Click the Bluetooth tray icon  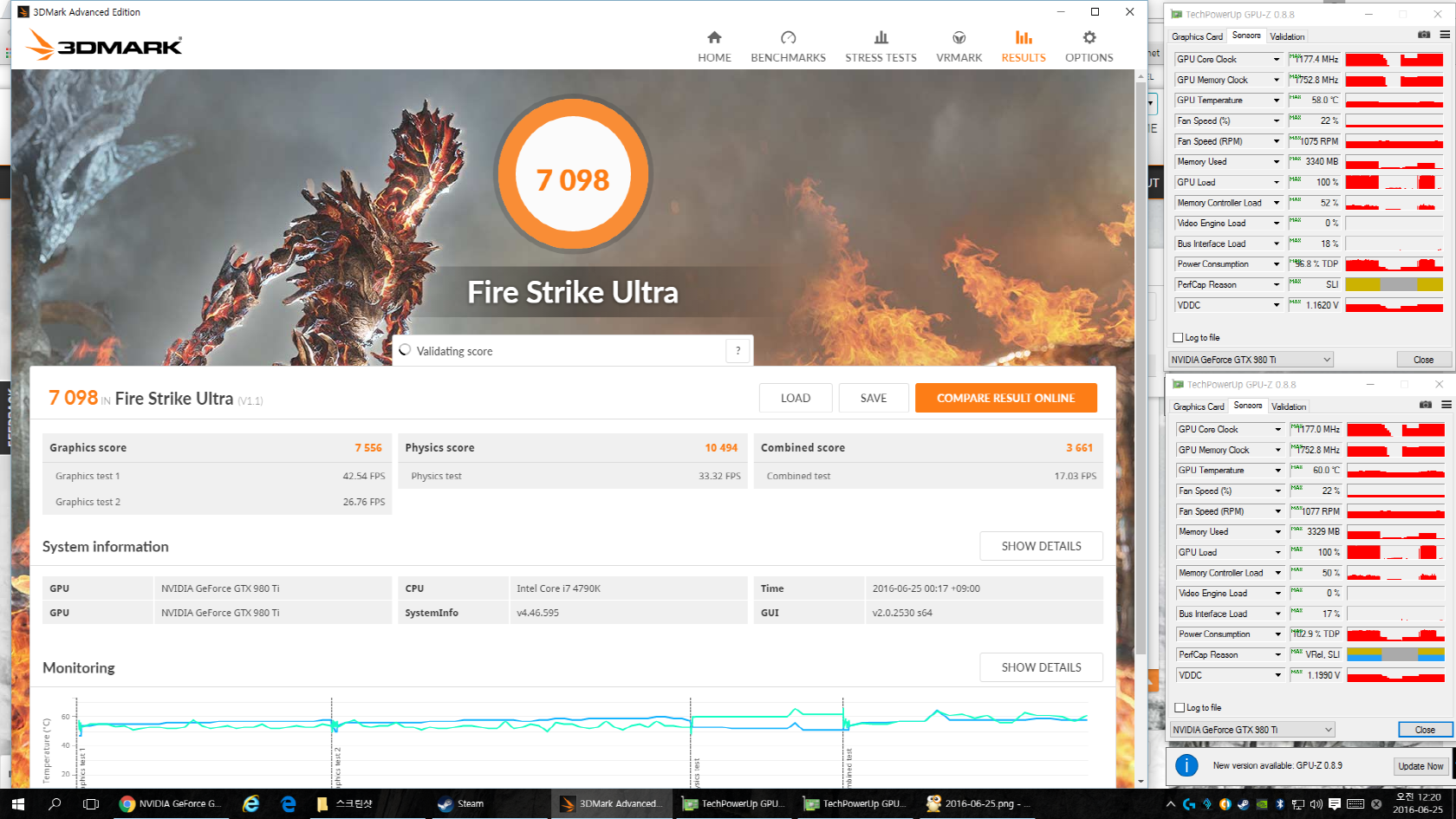1279,804
